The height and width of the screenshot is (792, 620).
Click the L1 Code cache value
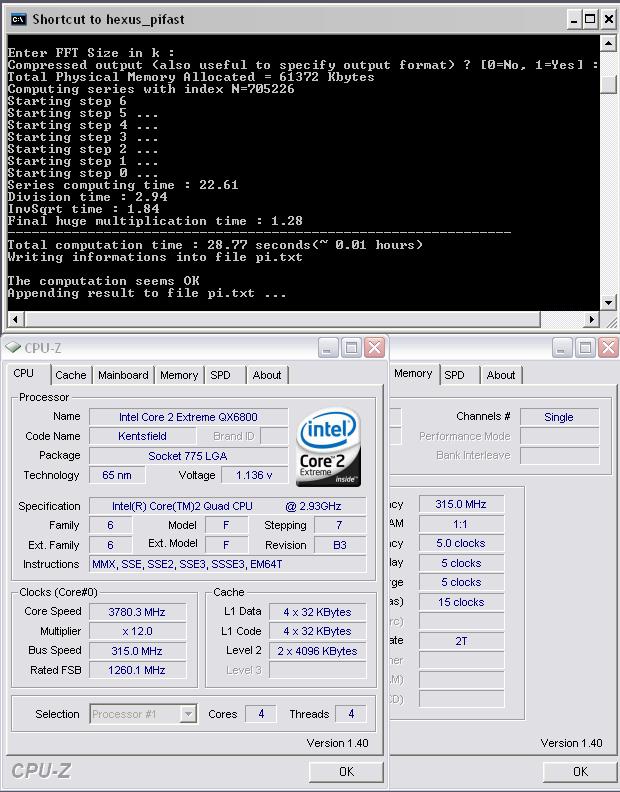click(317, 631)
